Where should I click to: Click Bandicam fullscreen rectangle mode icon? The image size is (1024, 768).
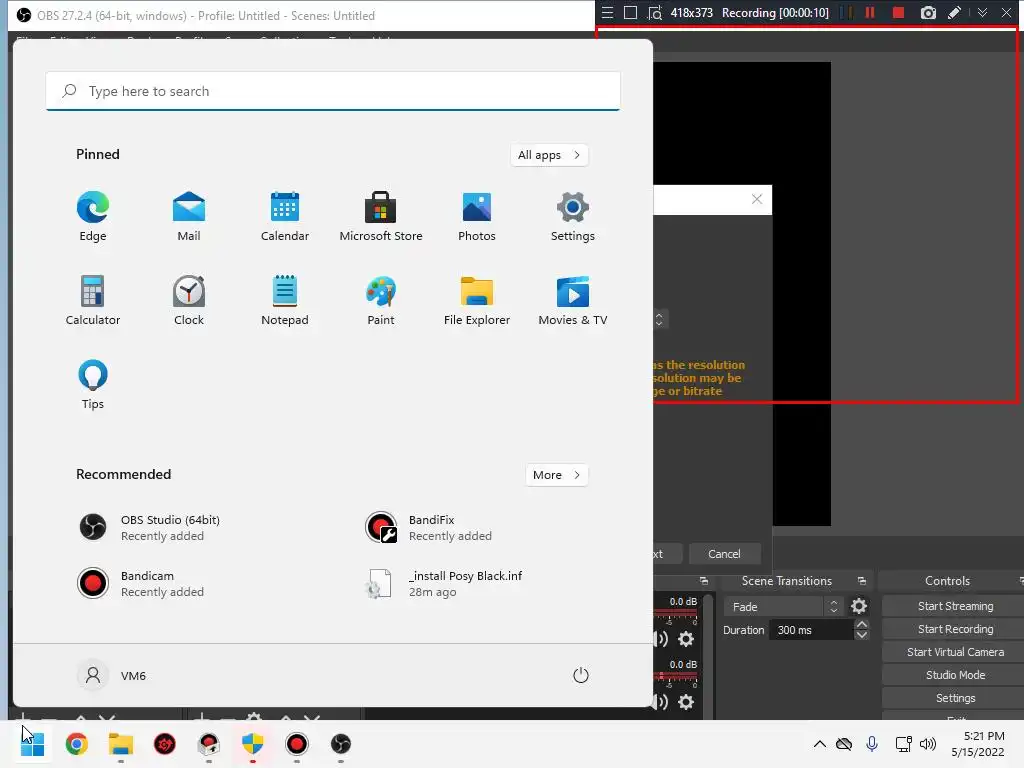[630, 12]
